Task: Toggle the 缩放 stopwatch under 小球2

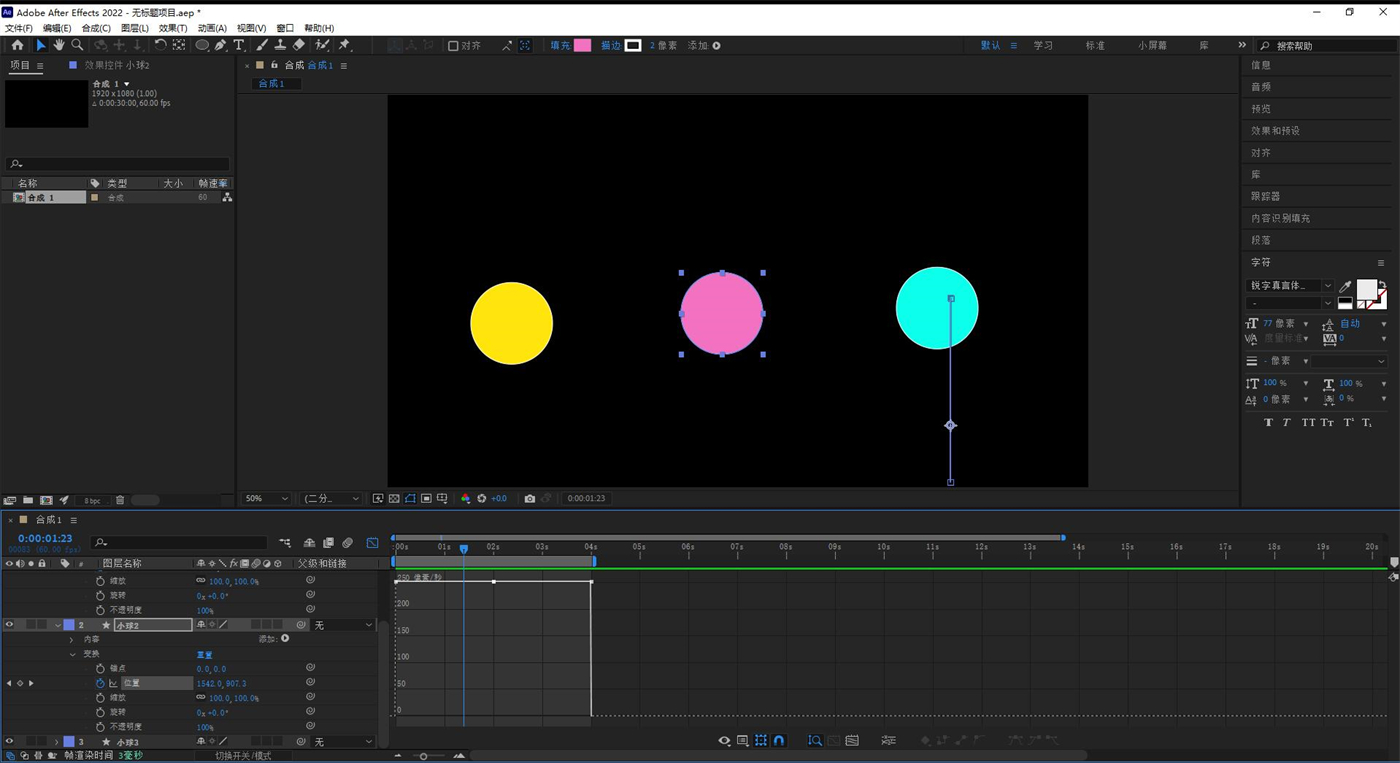Action: click(x=100, y=698)
